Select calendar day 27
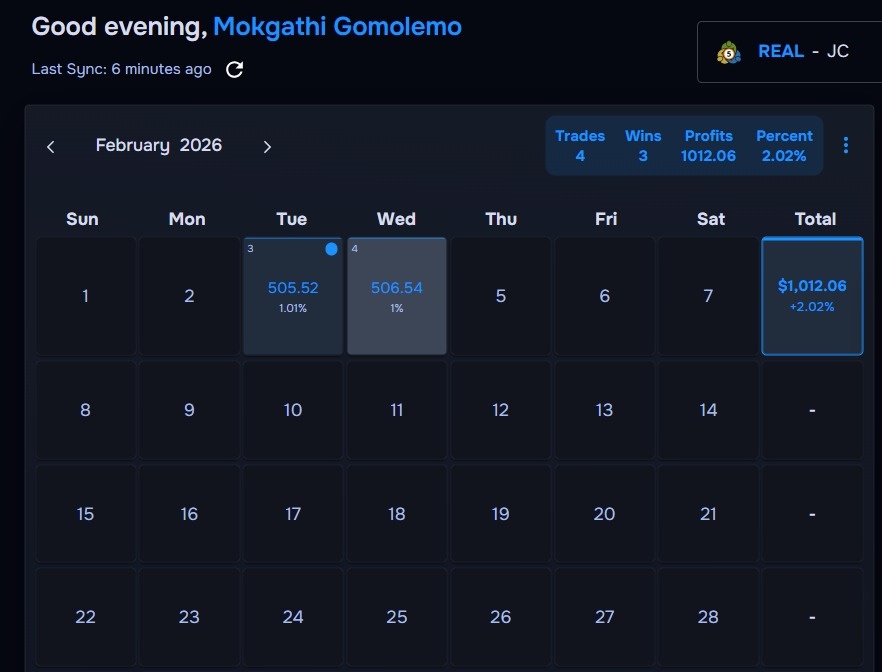The width and height of the screenshot is (882, 672). point(604,617)
